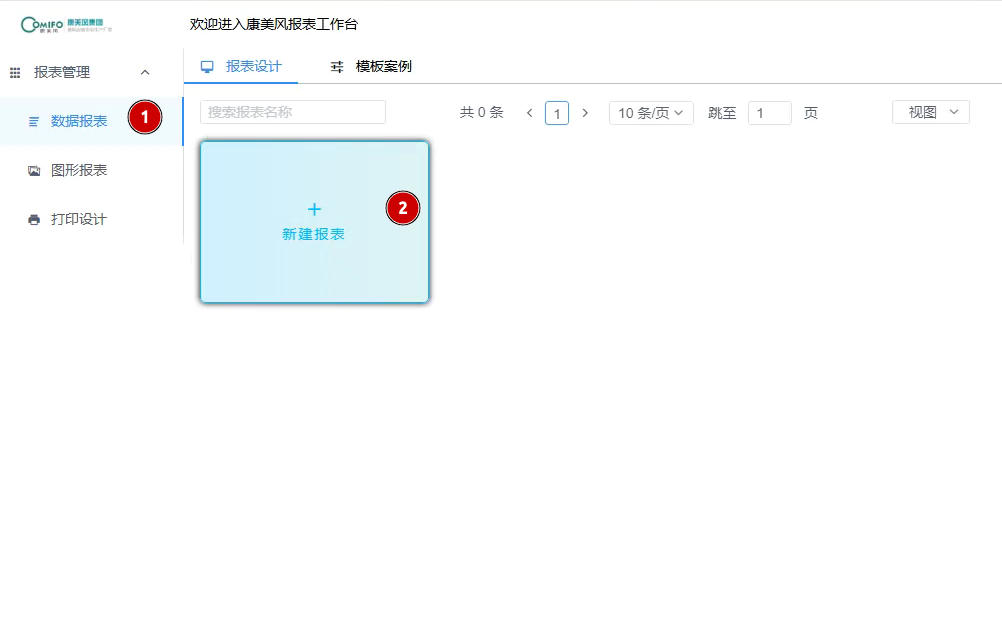Go to the previous page arrow
The image size is (1002, 625).
[530, 113]
